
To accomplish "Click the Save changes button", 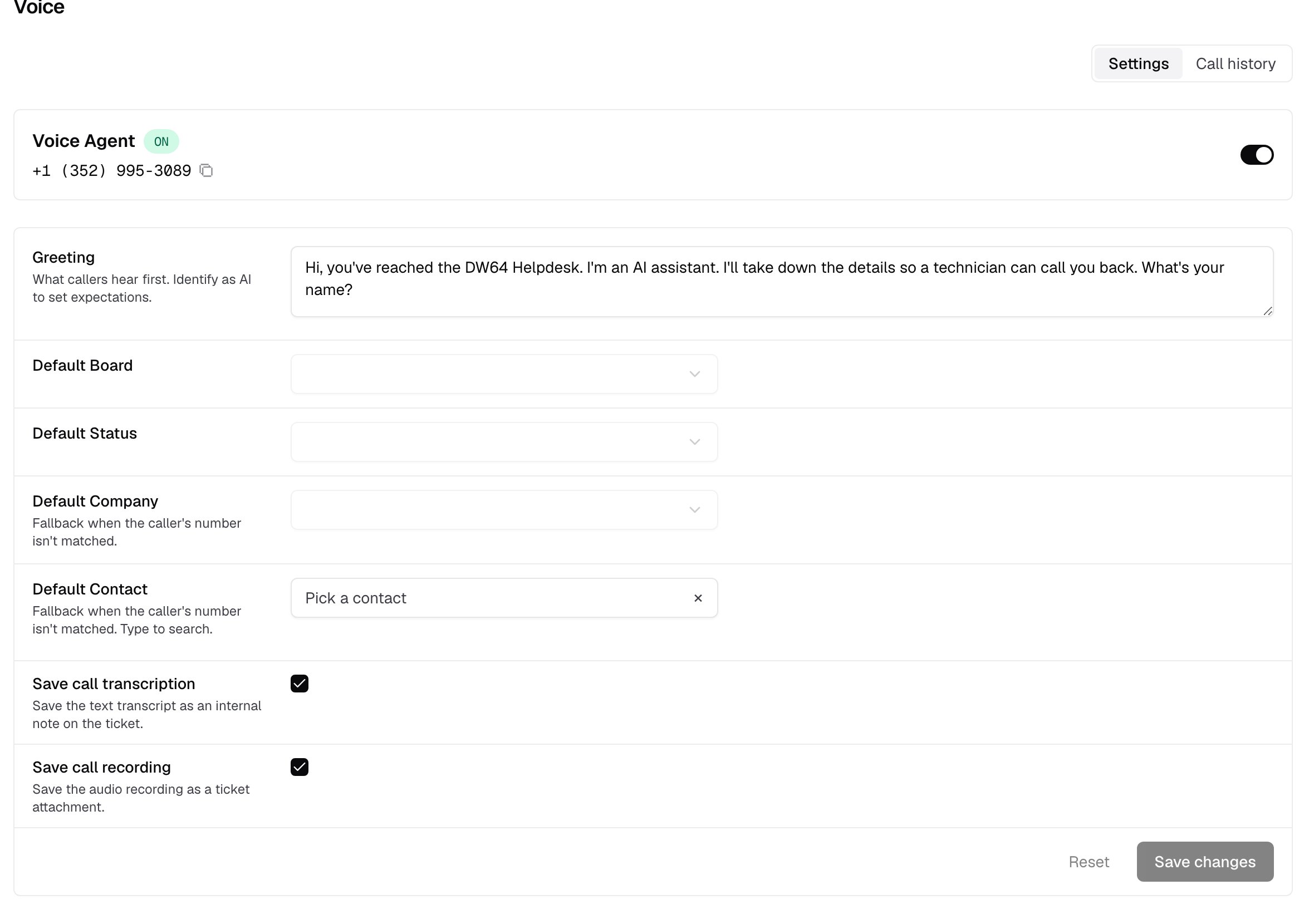I will [x=1205, y=862].
